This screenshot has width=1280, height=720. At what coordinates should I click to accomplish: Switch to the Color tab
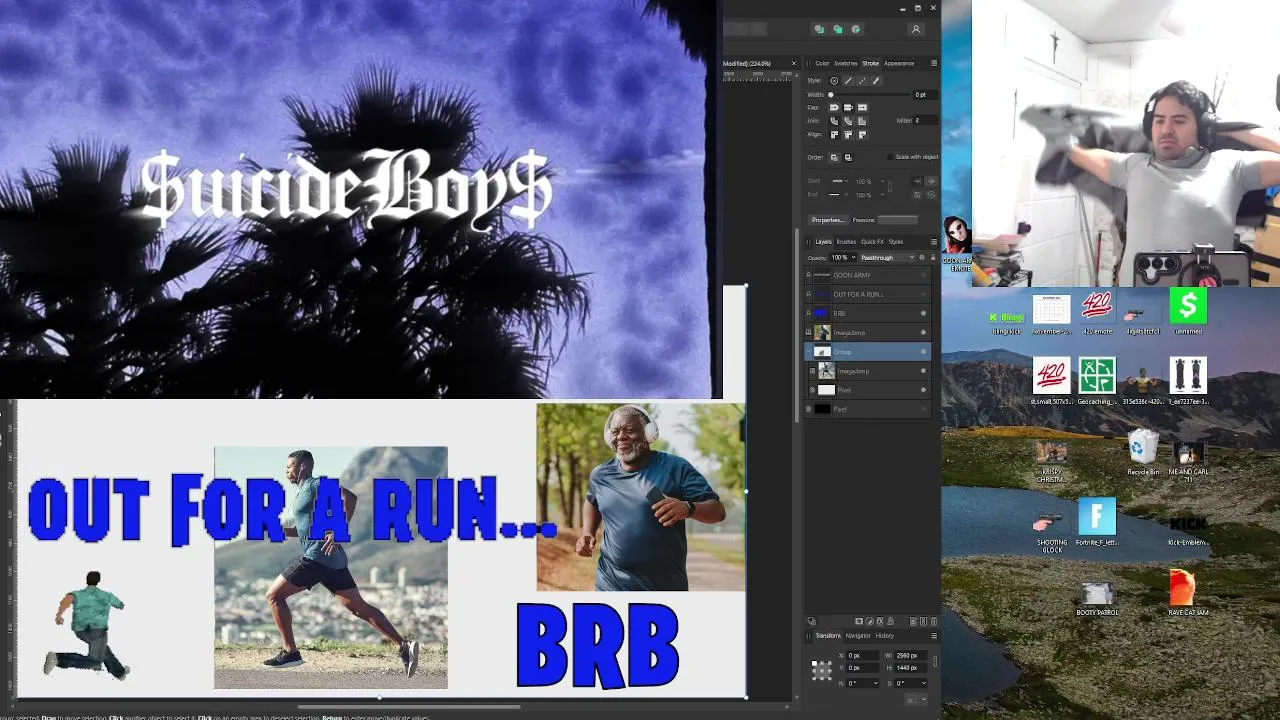click(x=822, y=63)
